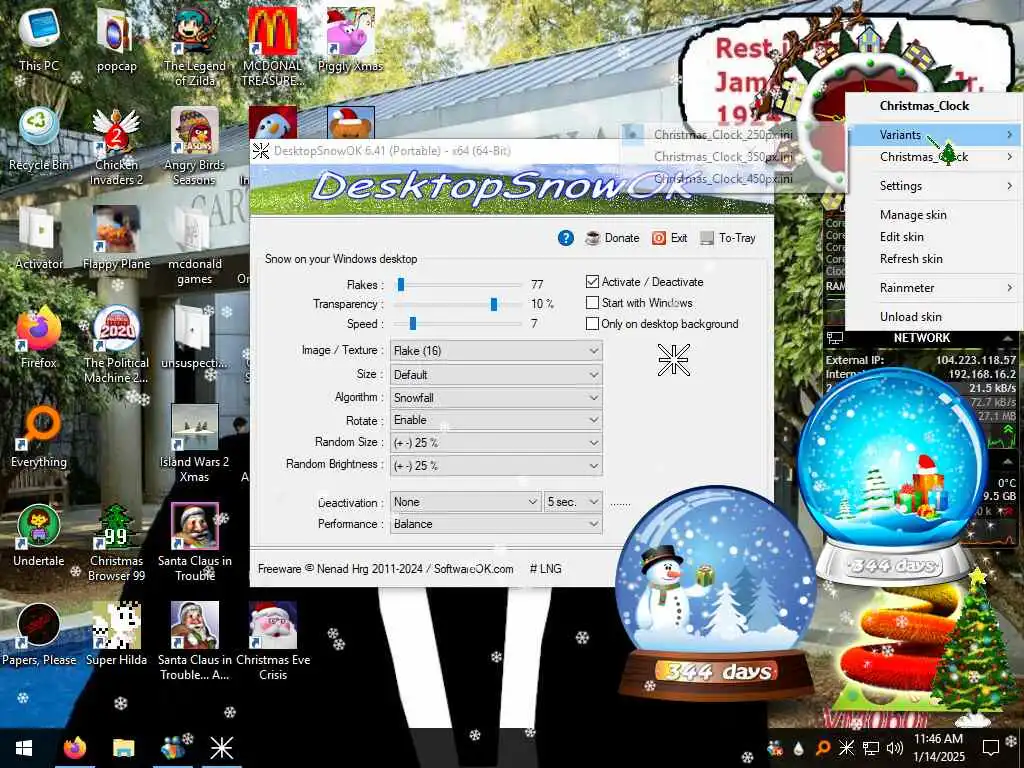The width and height of the screenshot is (1024, 768).
Task: Open the Image / Texture dropdown
Action: [x=496, y=351]
